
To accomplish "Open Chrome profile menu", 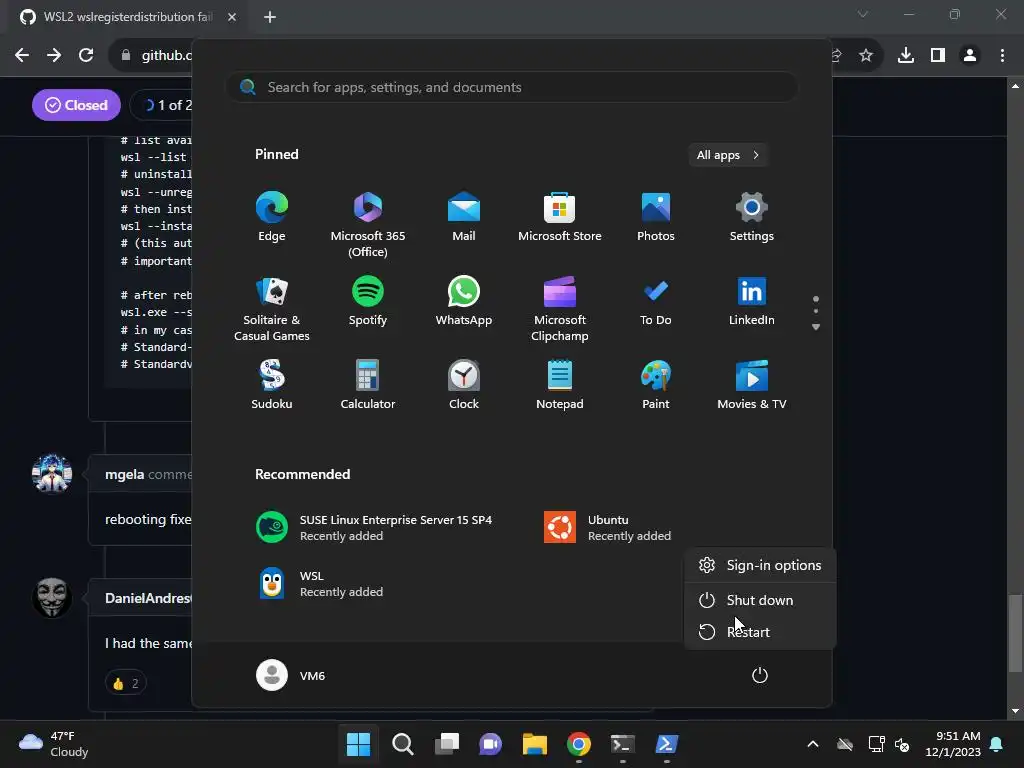I will pos(970,56).
